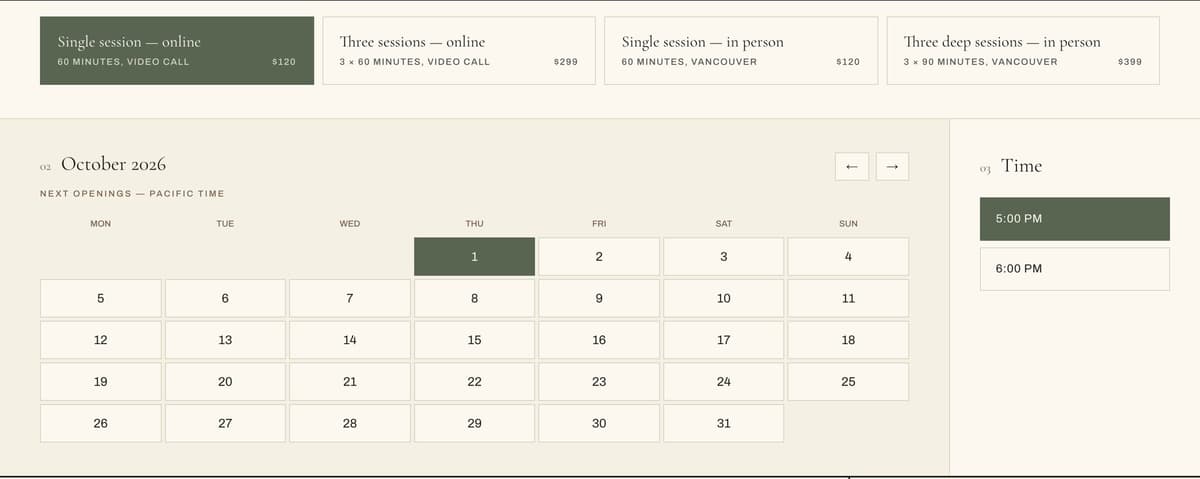Select Monday October 5
This screenshot has height=479, width=1200.
(x=100, y=298)
